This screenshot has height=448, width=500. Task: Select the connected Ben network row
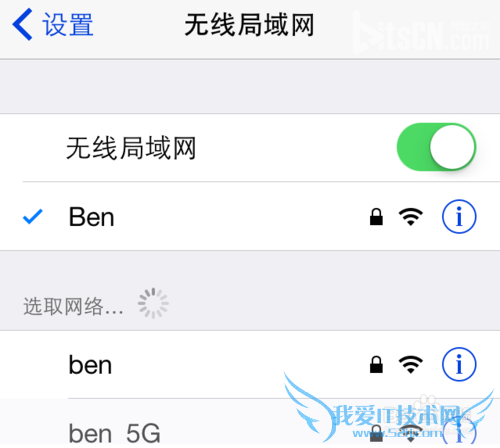(250, 216)
